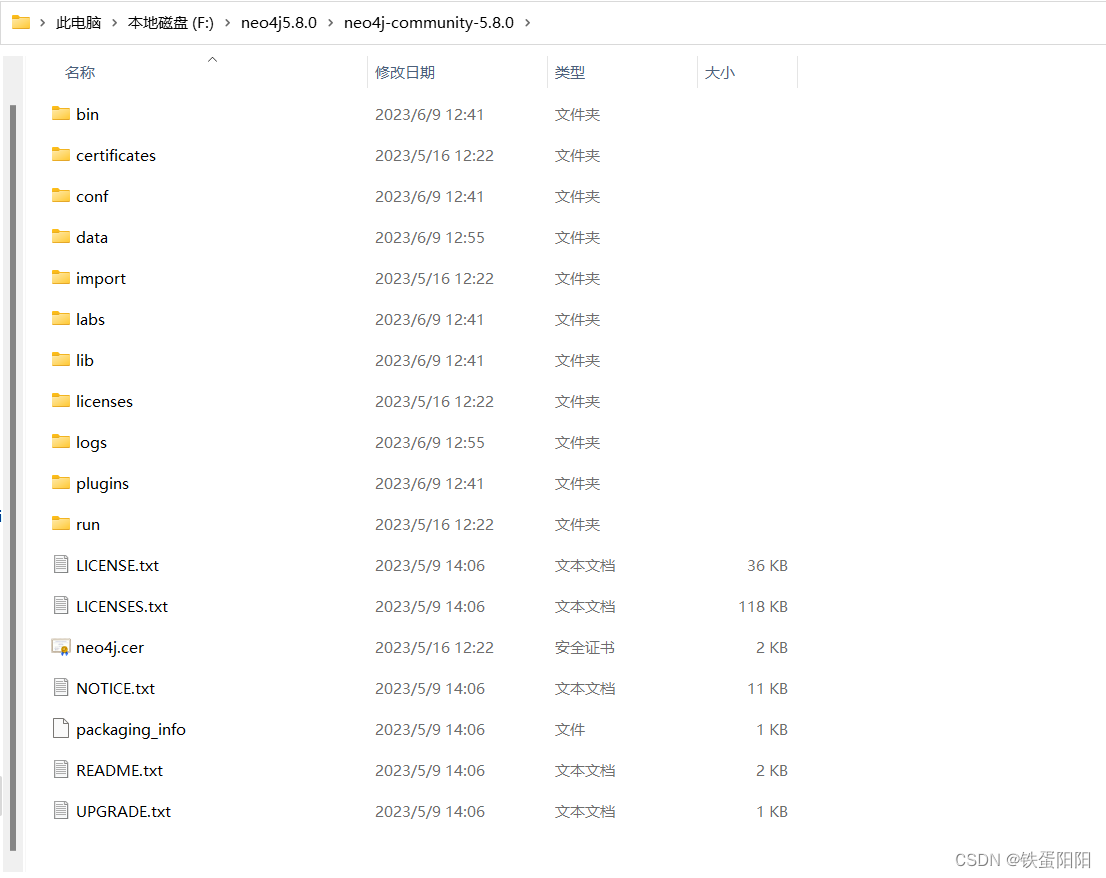Click the NOTICE.txt document icon
The image size is (1106, 878).
click(x=61, y=688)
